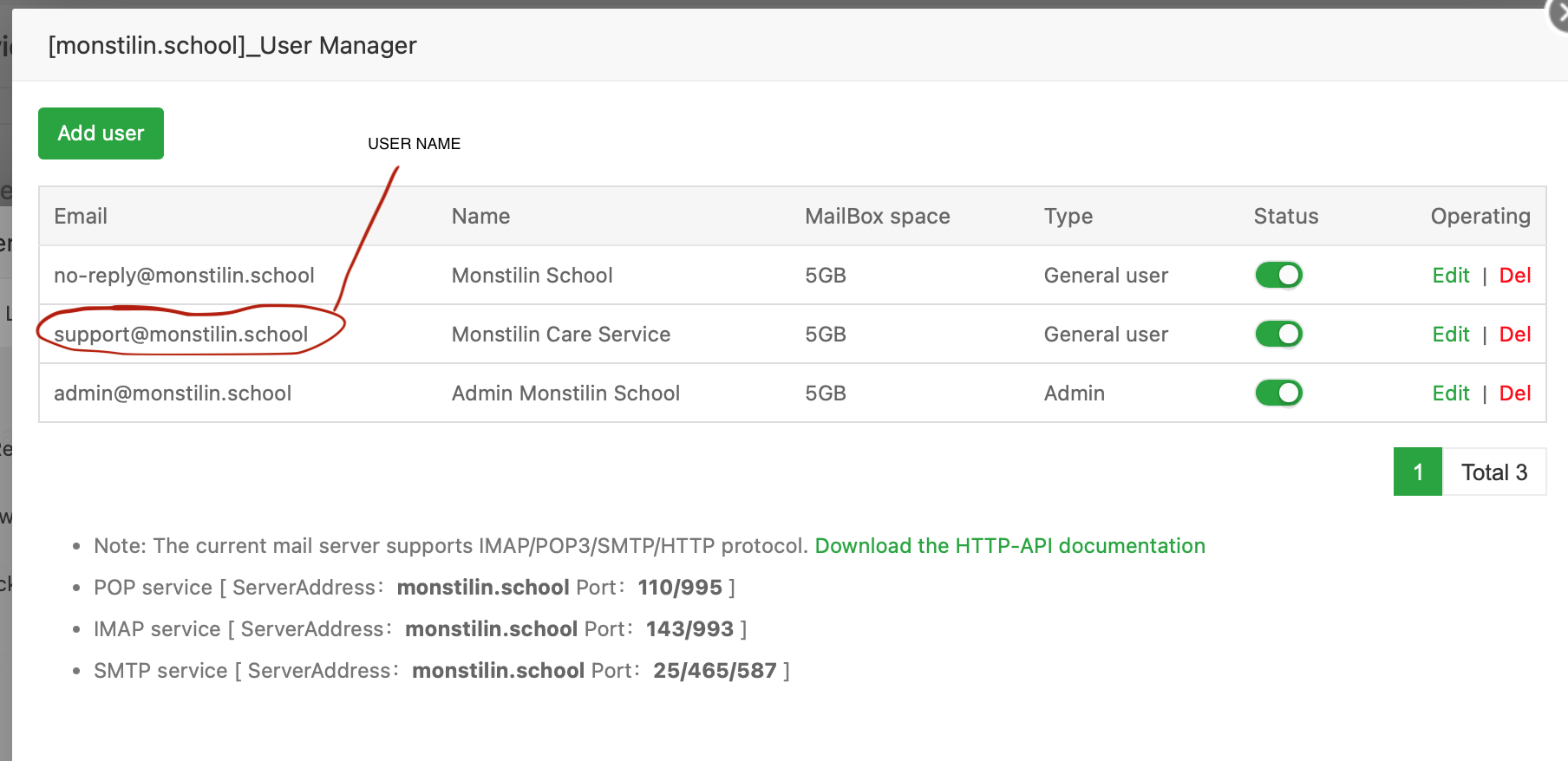The width and height of the screenshot is (1568, 761).
Task: Edit the admin@monstilin.school user
Action: 1450,394
